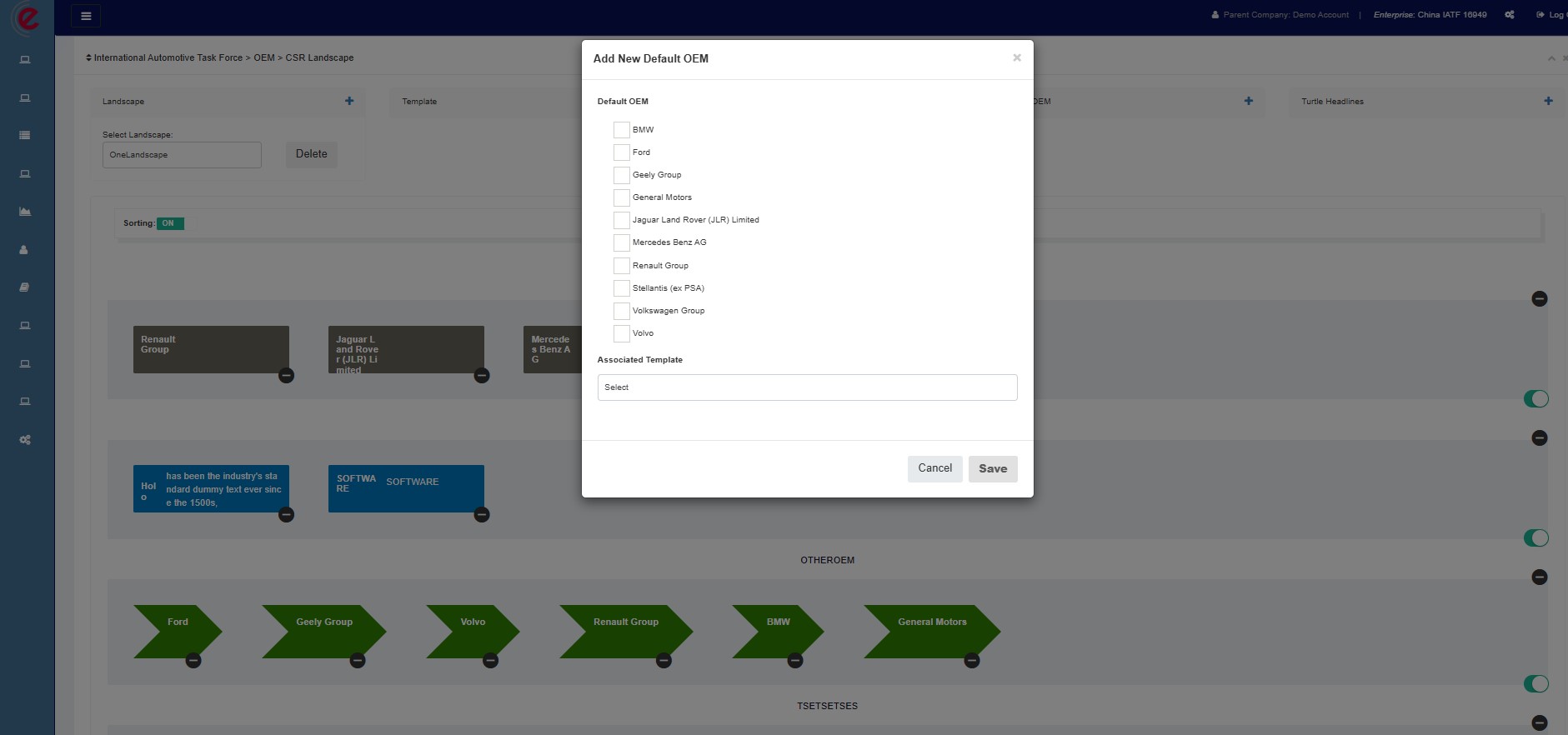This screenshot has height=735, width=1568.
Task: Click the plus icon in the OEM panel
Action: point(1248,101)
